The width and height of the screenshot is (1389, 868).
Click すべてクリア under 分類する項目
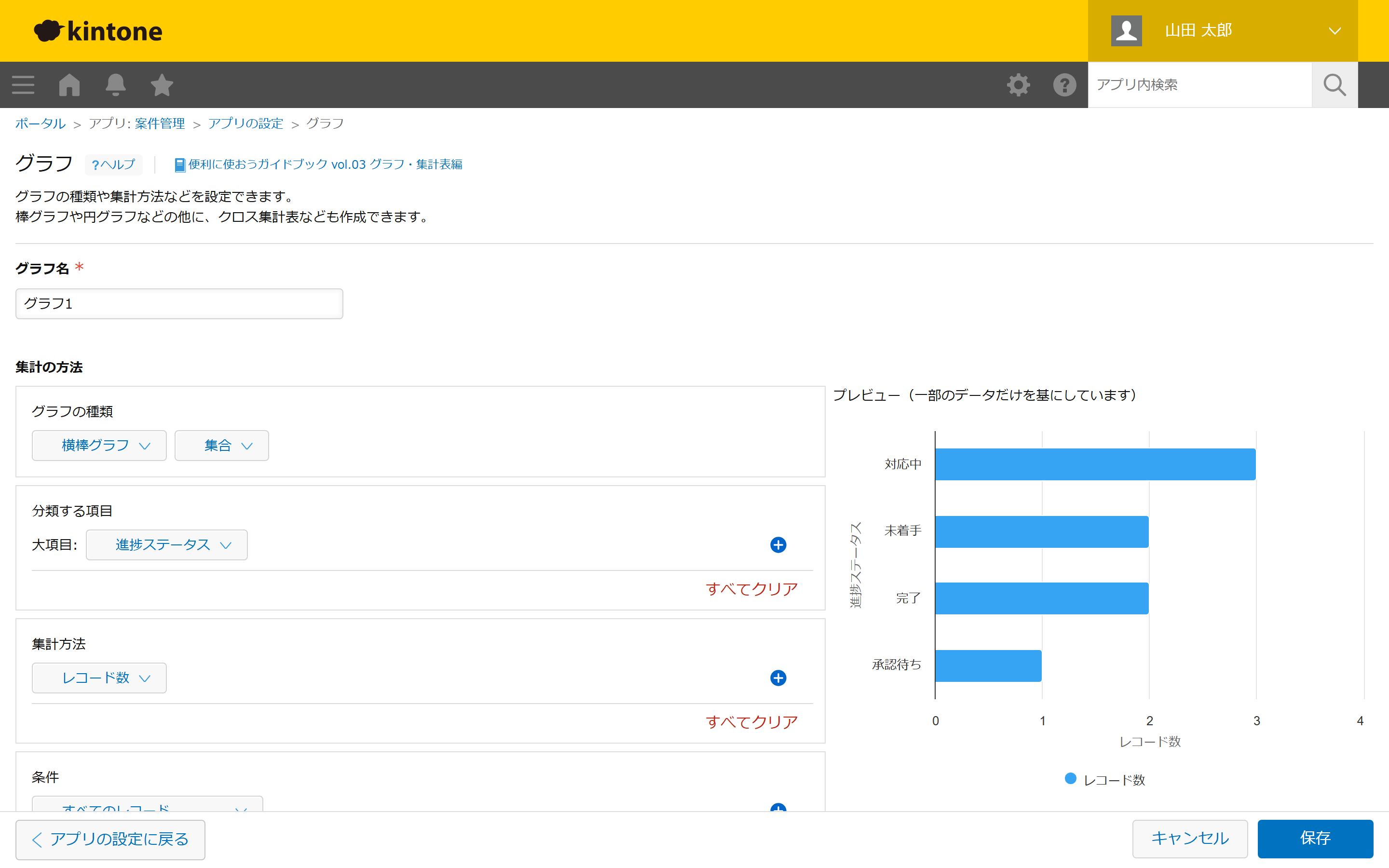point(751,589)
